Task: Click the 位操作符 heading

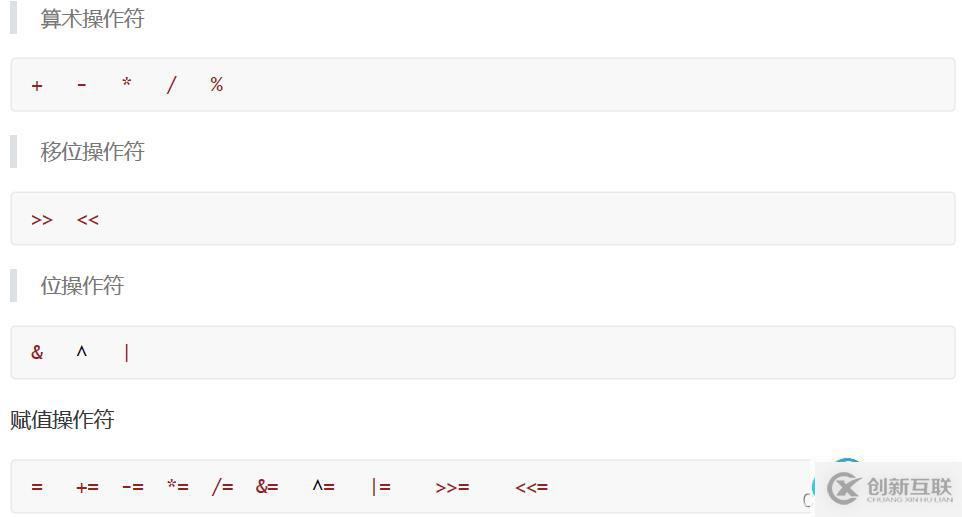Action: click(82, 286)
